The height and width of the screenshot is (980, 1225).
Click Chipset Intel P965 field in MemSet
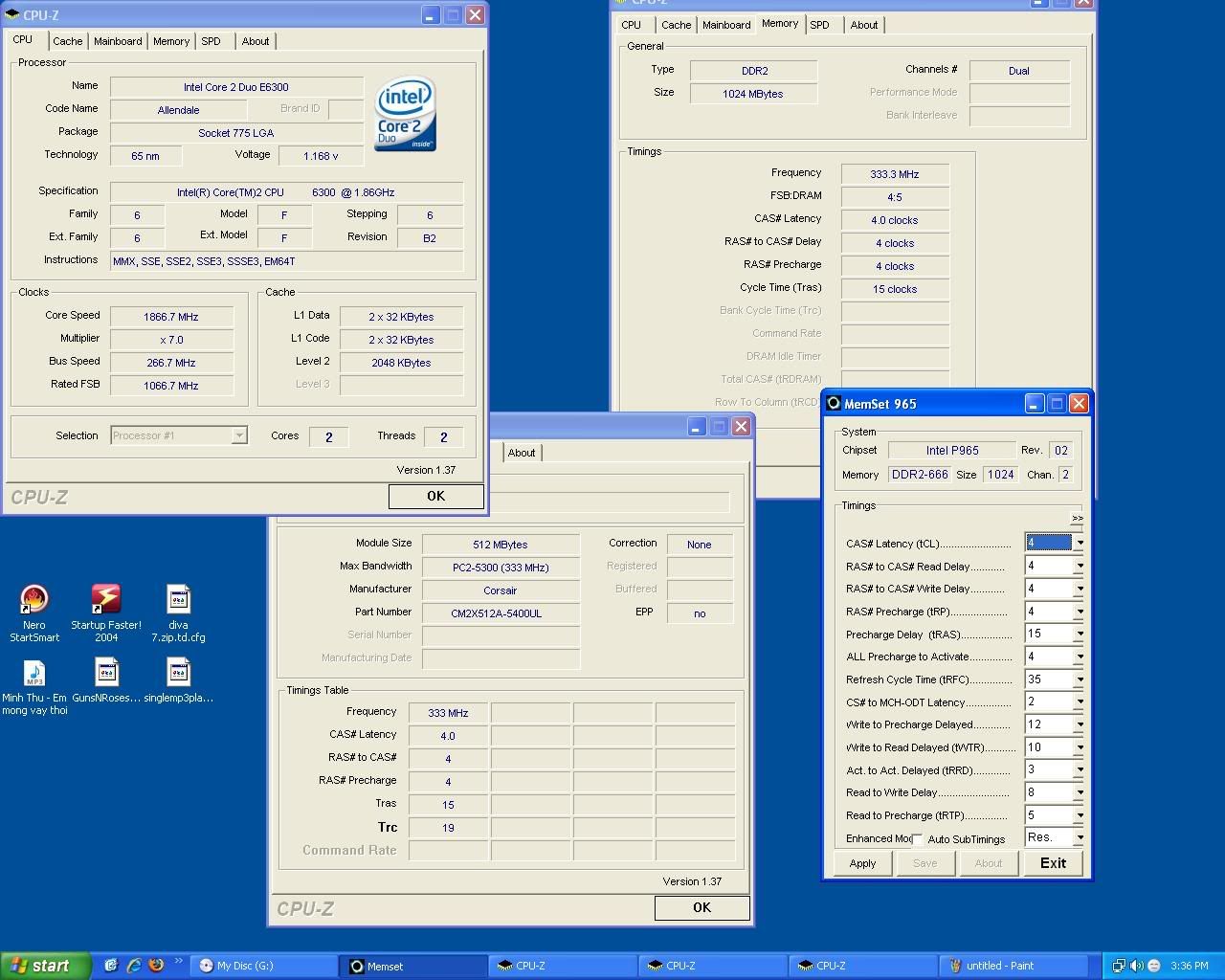[x=951, y=450]
